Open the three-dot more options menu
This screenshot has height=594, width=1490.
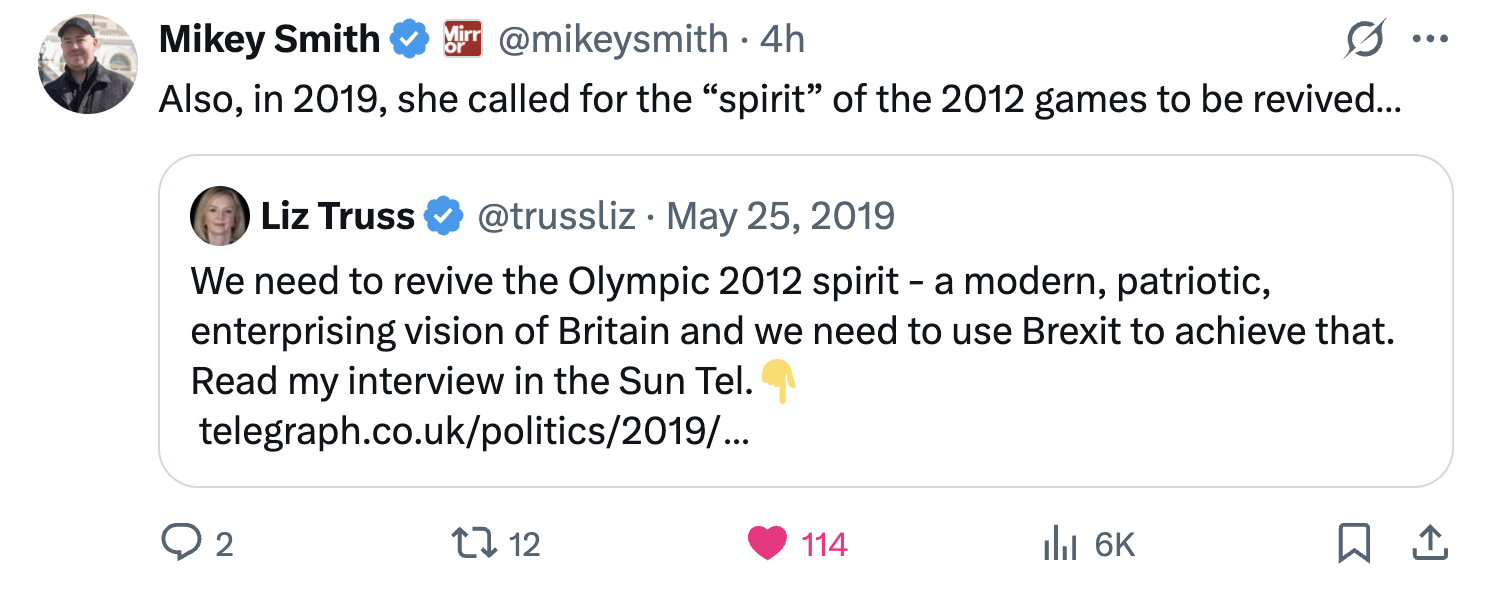tap(1430, 40)
